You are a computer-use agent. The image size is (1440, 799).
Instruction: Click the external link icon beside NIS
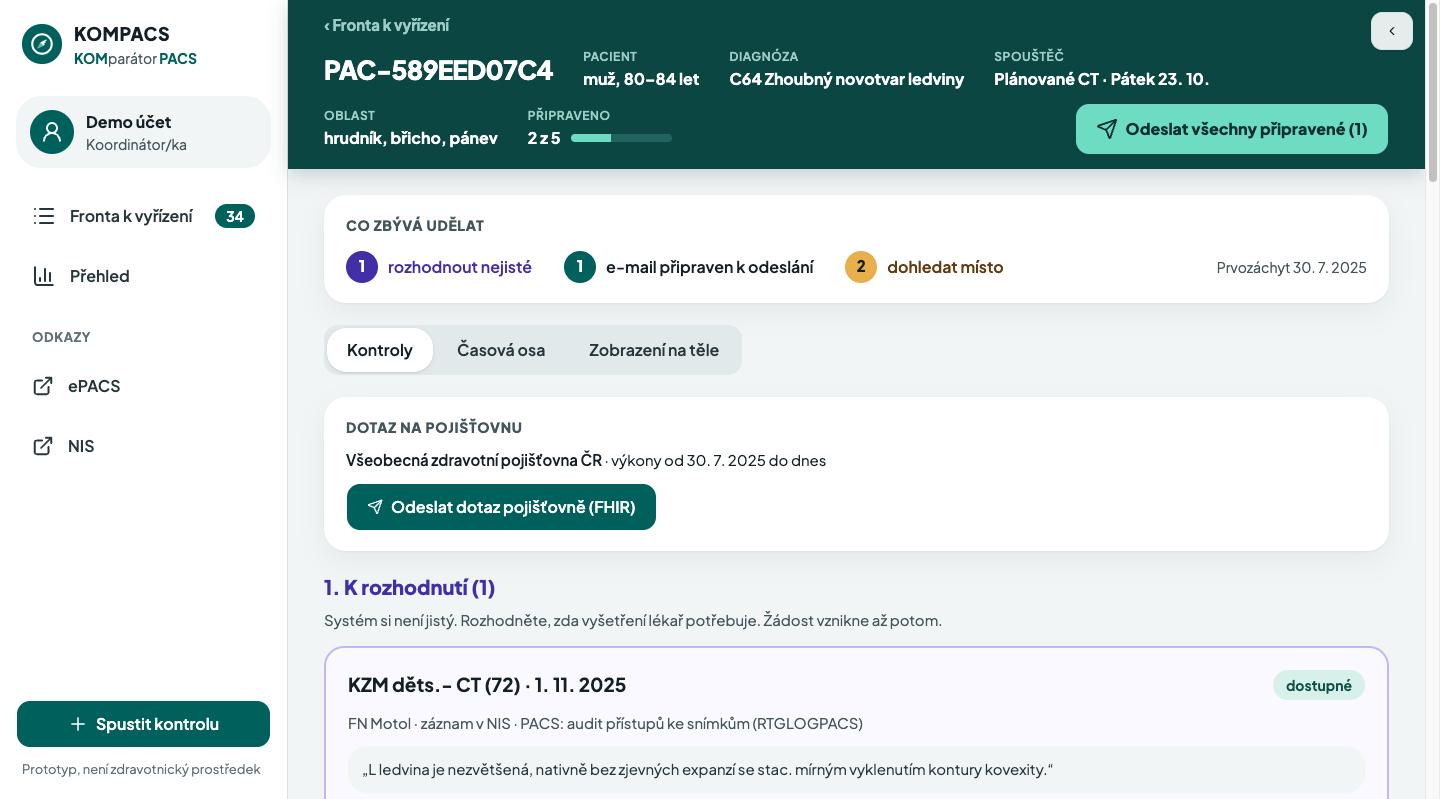pos(43,446)
